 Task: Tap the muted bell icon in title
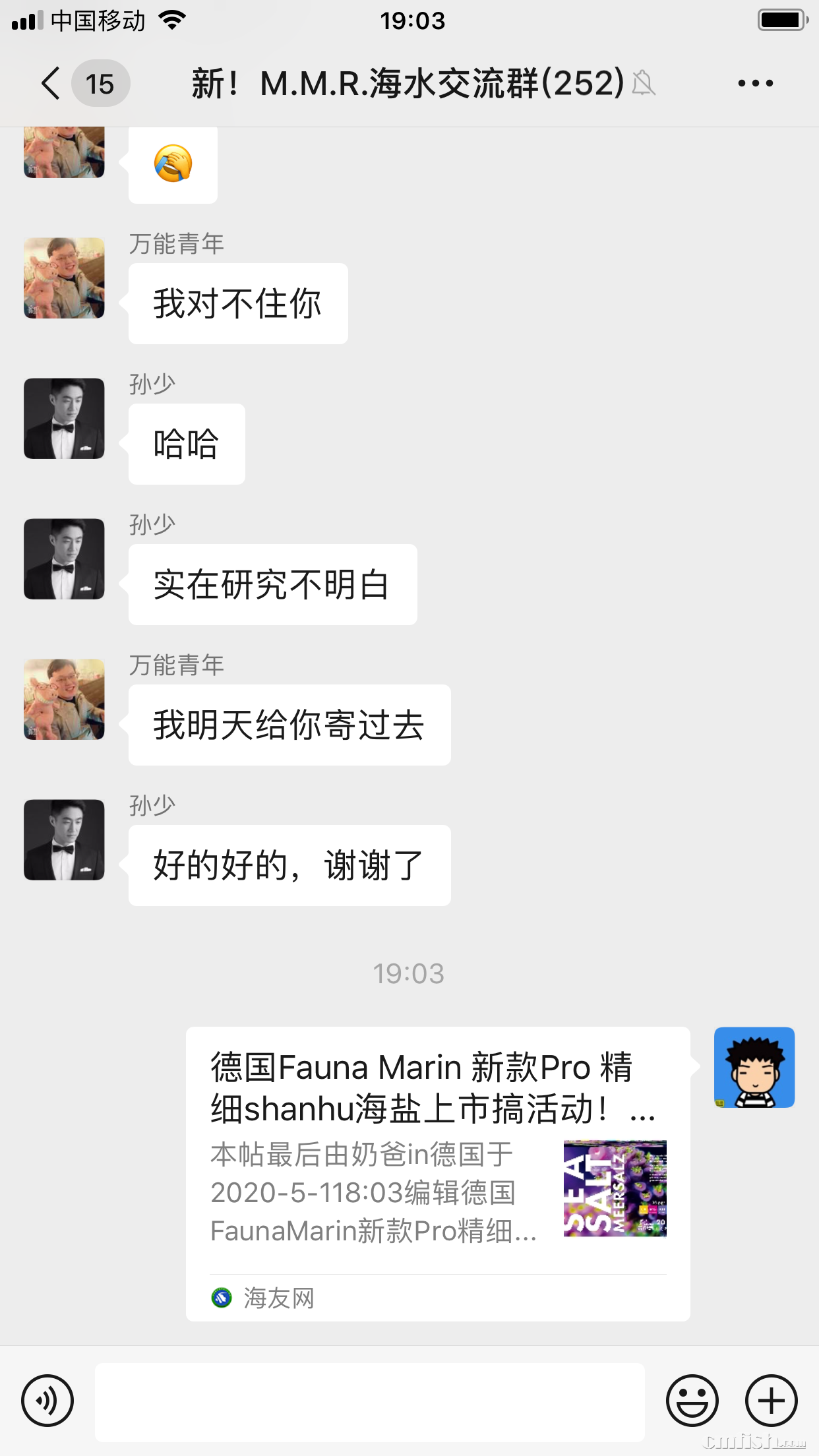tap(644, 84)
